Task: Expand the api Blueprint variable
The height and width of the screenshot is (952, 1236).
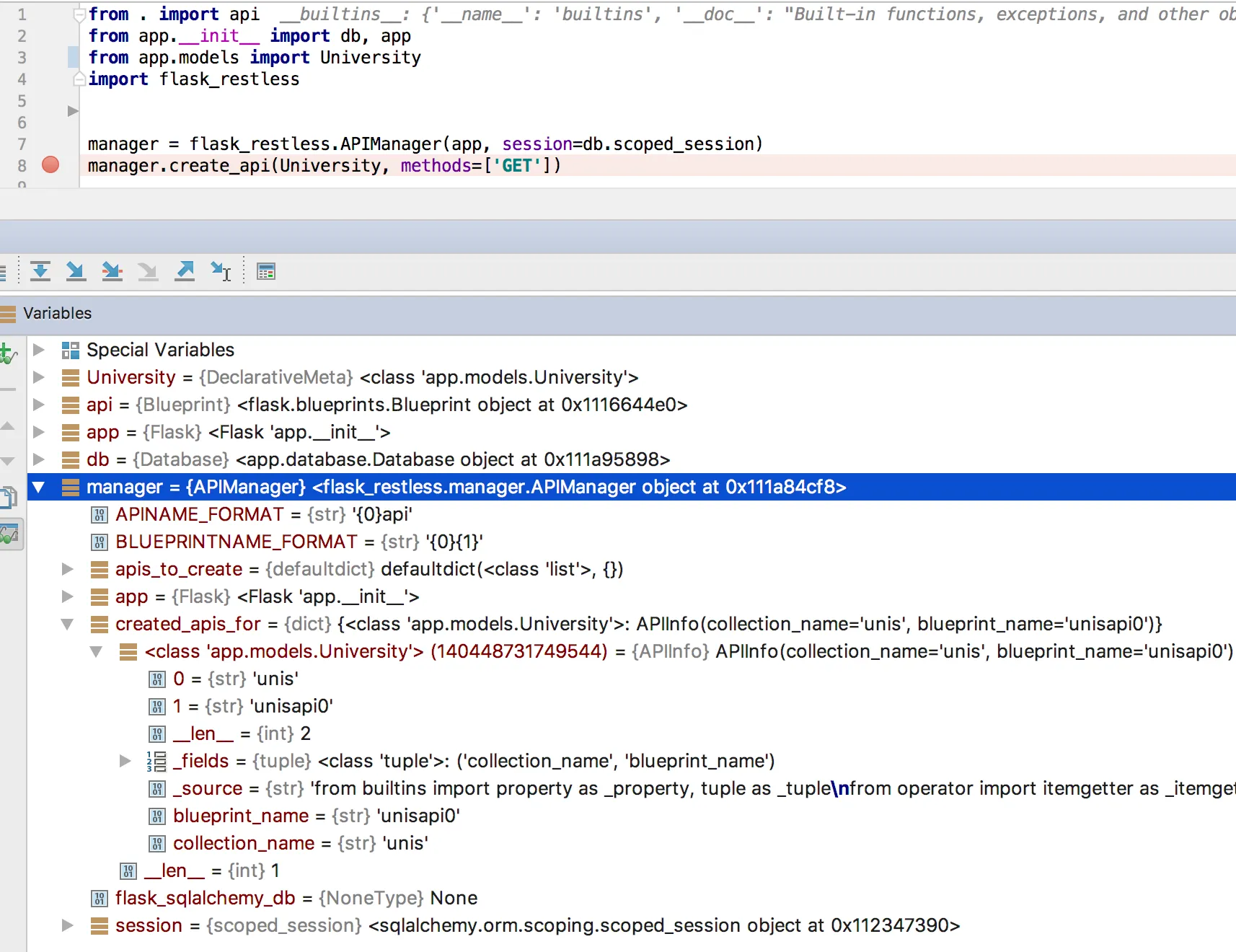Action: (39, 405)
